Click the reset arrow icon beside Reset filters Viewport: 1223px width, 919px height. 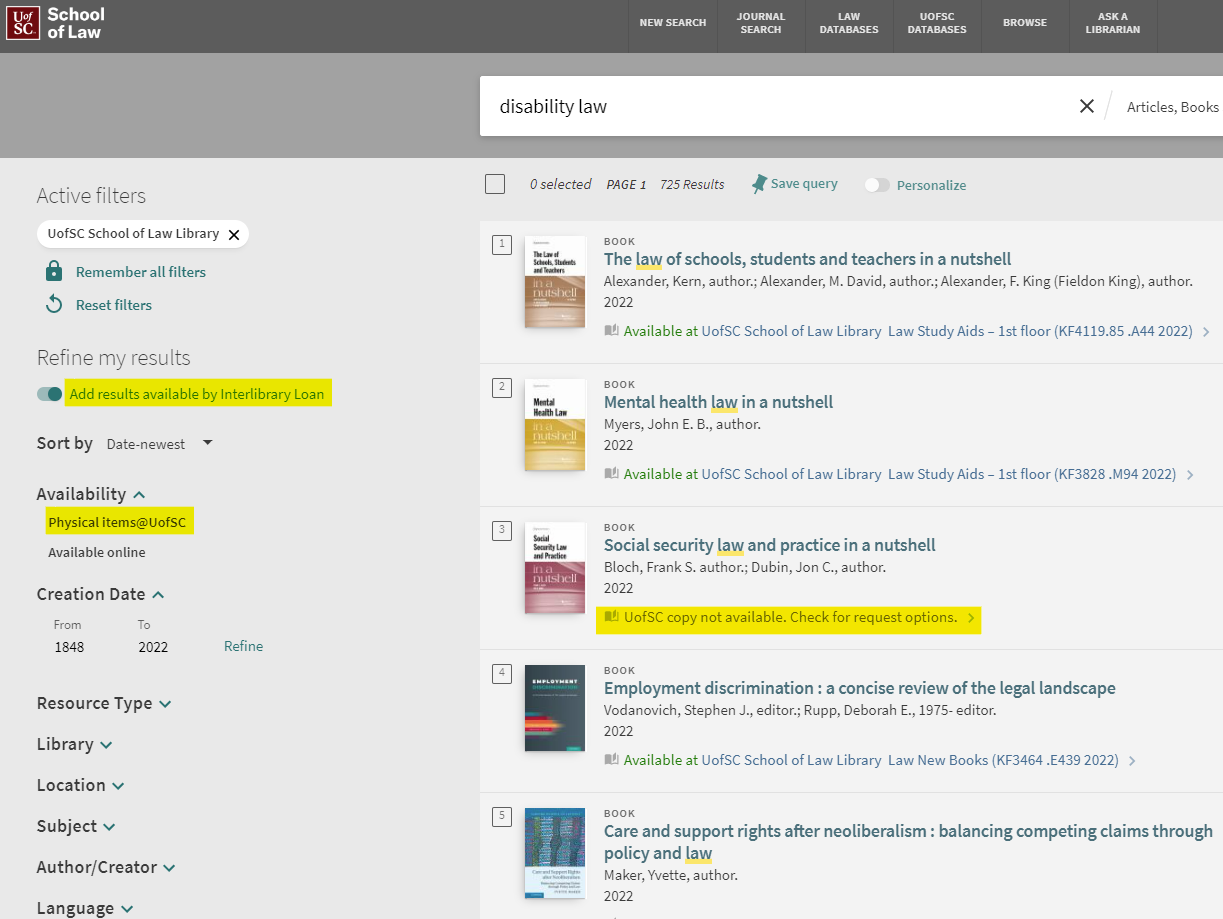[55, 305]
